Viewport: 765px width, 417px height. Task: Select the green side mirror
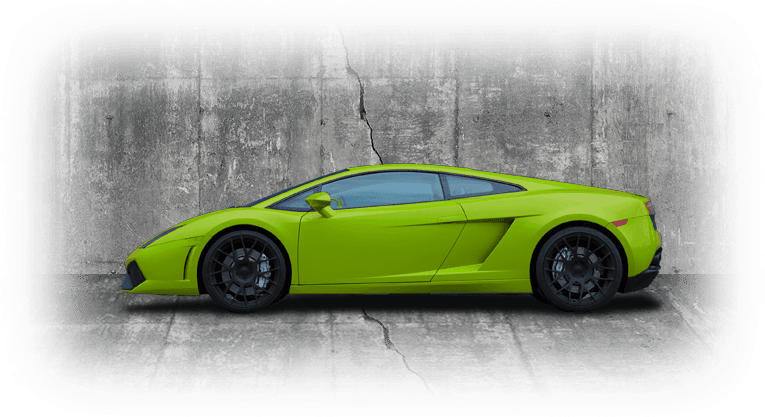click(320, 201)
